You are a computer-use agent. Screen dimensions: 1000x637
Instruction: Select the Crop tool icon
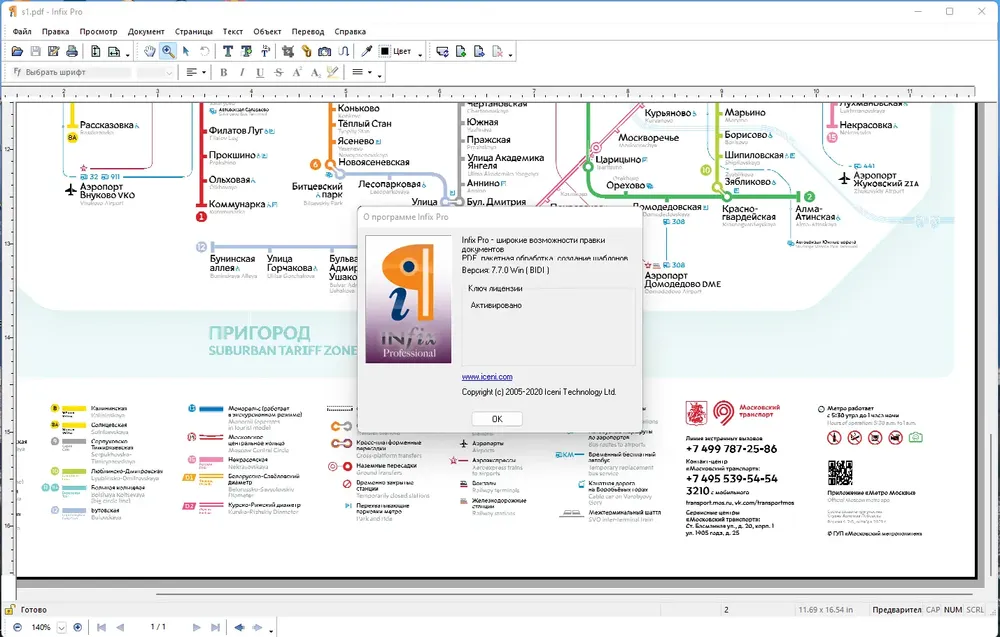(288, 52)
